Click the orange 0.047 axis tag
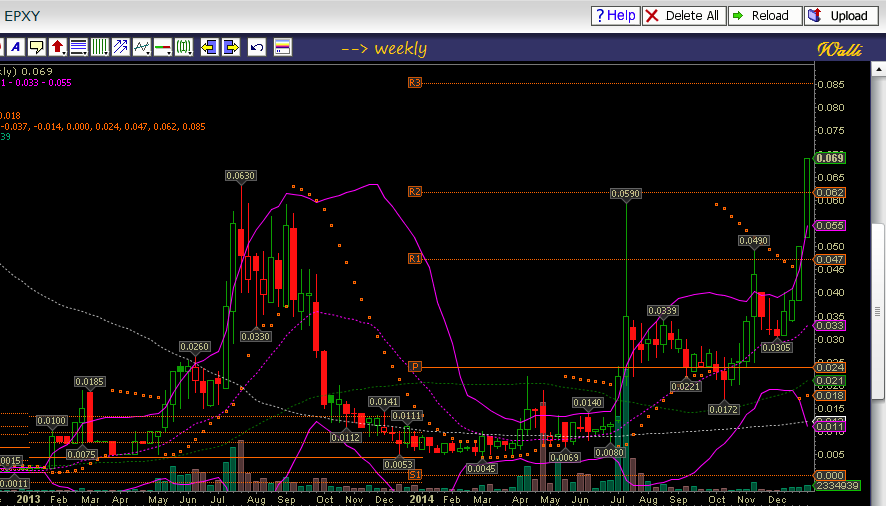 pos(829,260)
